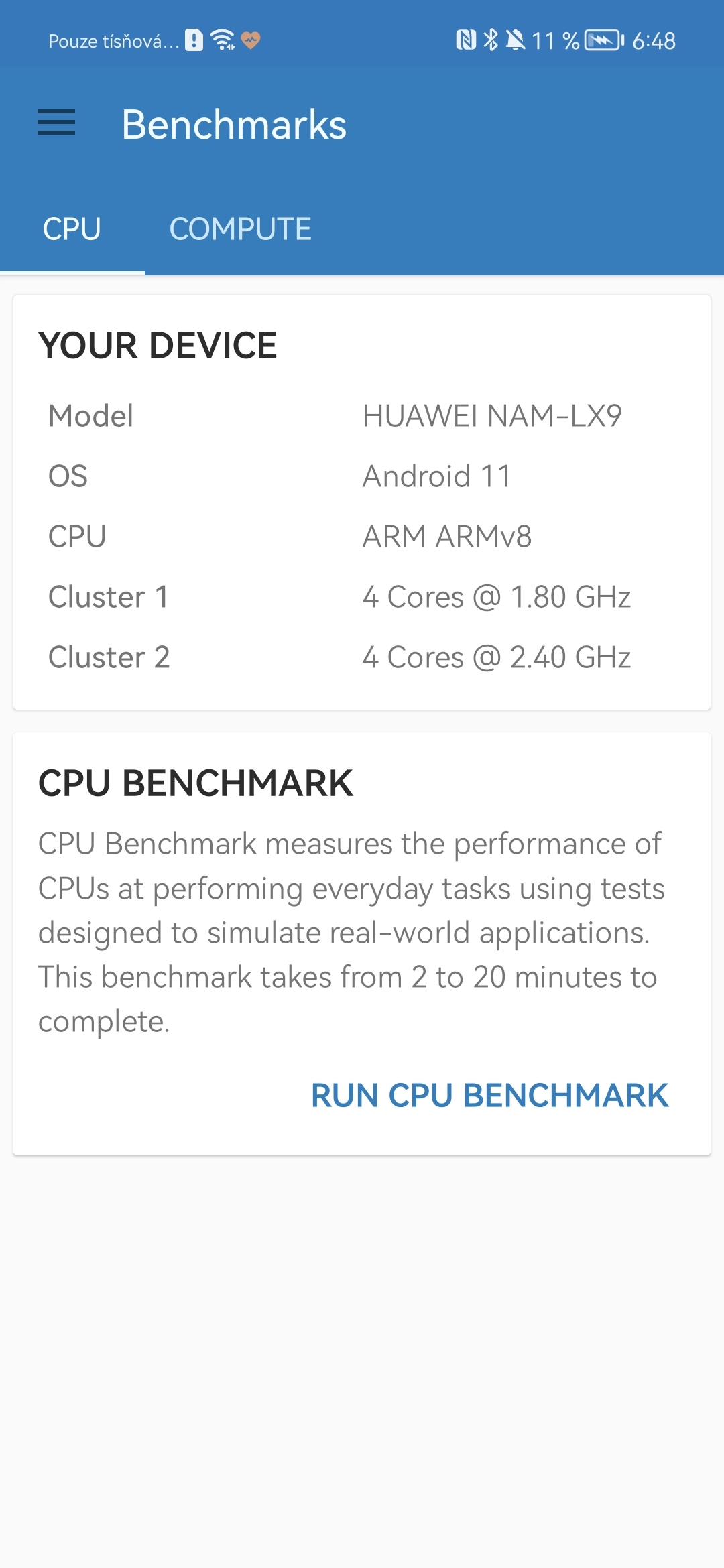Tap the muted bell notification icon

point(515,40)
